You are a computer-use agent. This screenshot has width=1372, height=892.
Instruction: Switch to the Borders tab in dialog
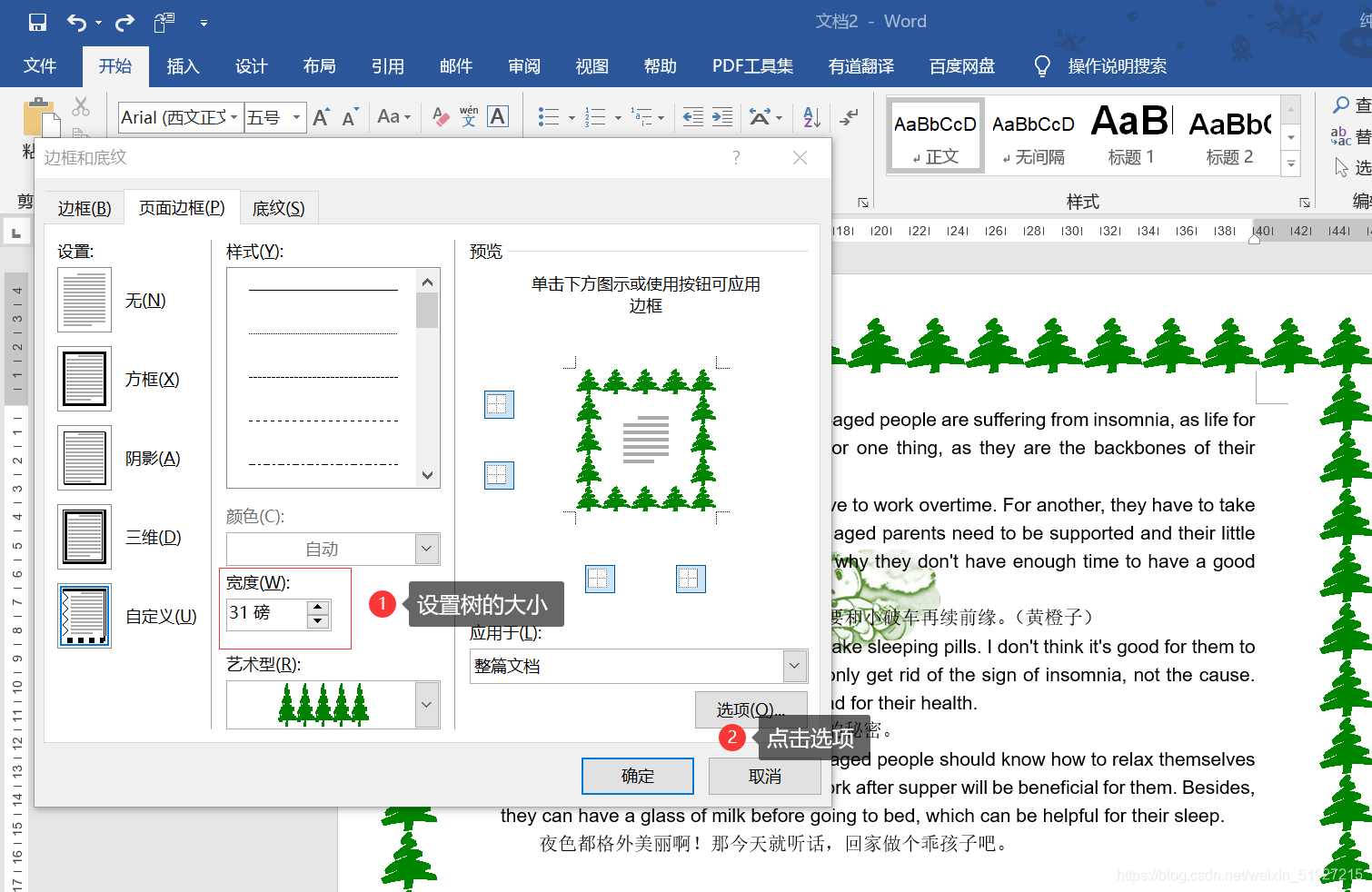85,208
